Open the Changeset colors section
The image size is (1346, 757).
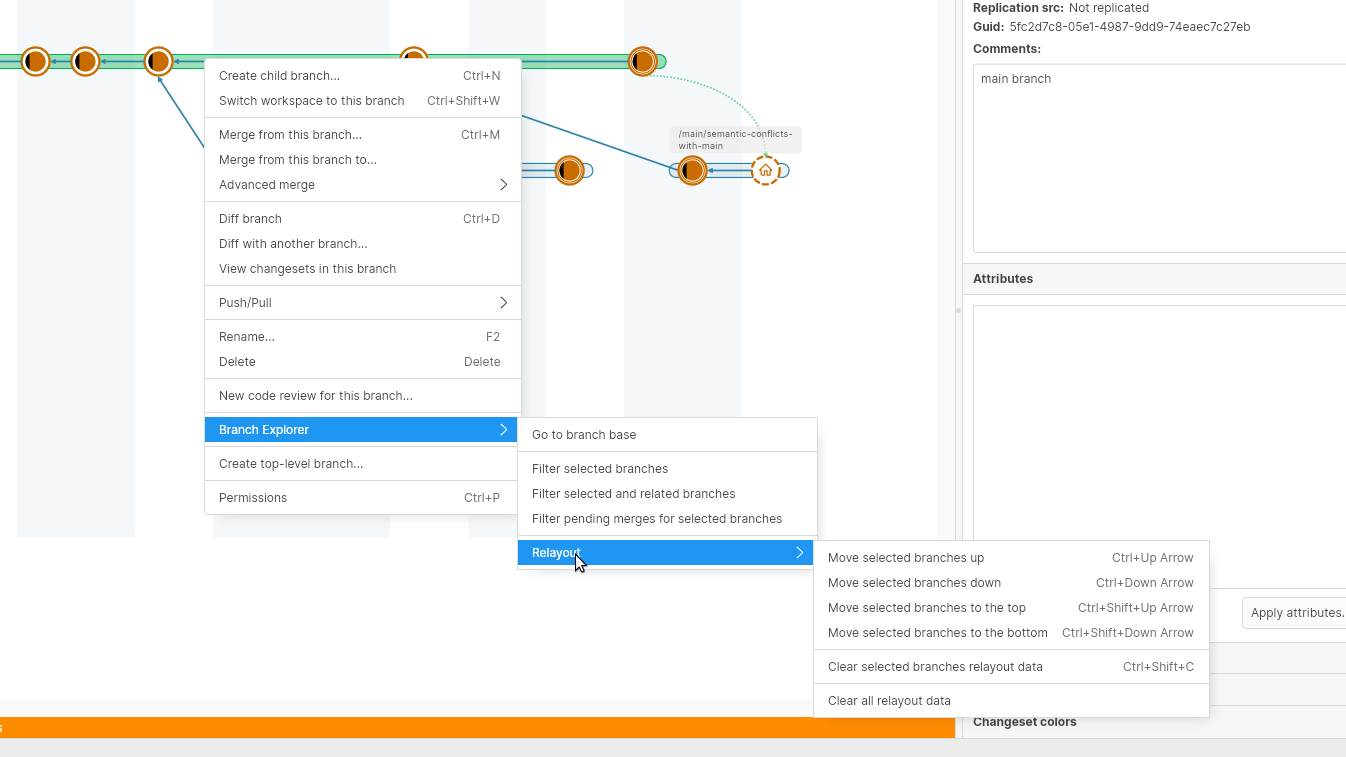(x=1025, y=722)
